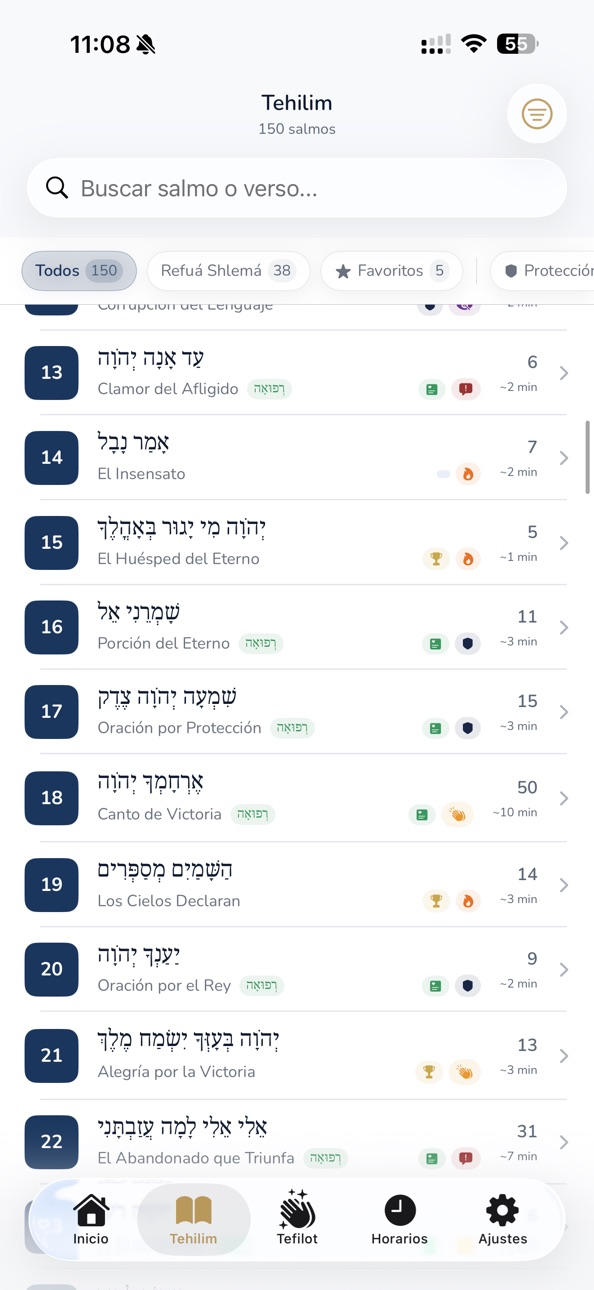Image resolution: width=594 pixels, height=1290 pixels.
Task: Tap the red alert icon on Psalm 13
Action: (x=465, y=389)
